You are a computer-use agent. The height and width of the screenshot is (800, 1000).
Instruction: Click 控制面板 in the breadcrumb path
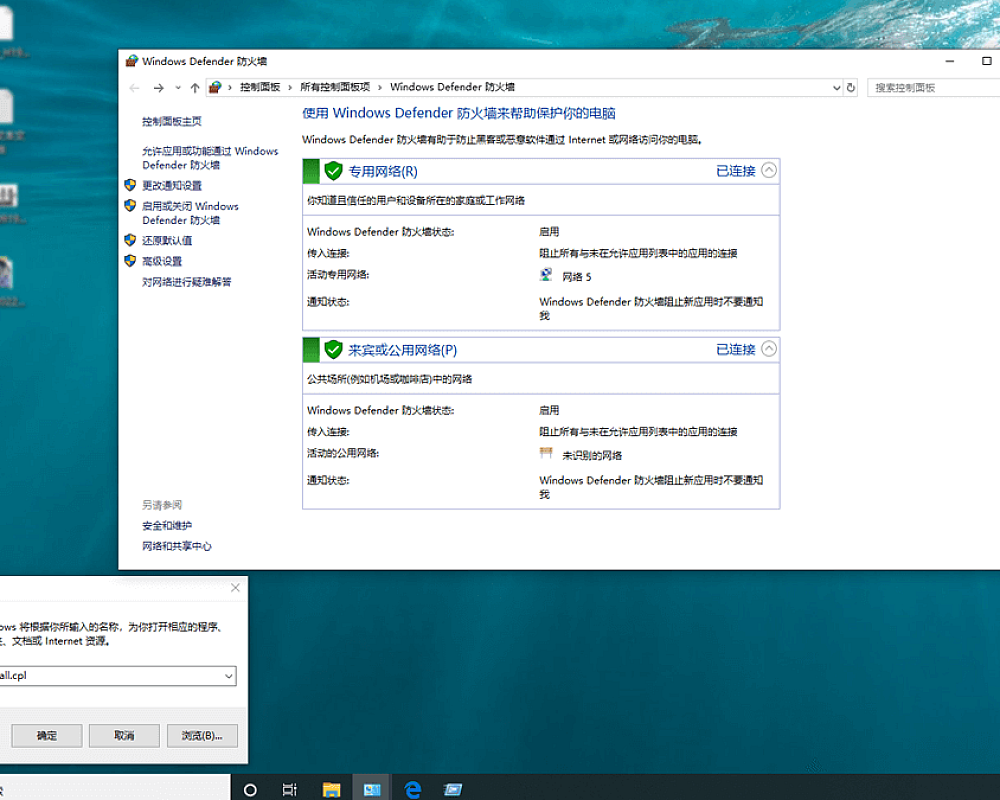[x=260, y=88]
